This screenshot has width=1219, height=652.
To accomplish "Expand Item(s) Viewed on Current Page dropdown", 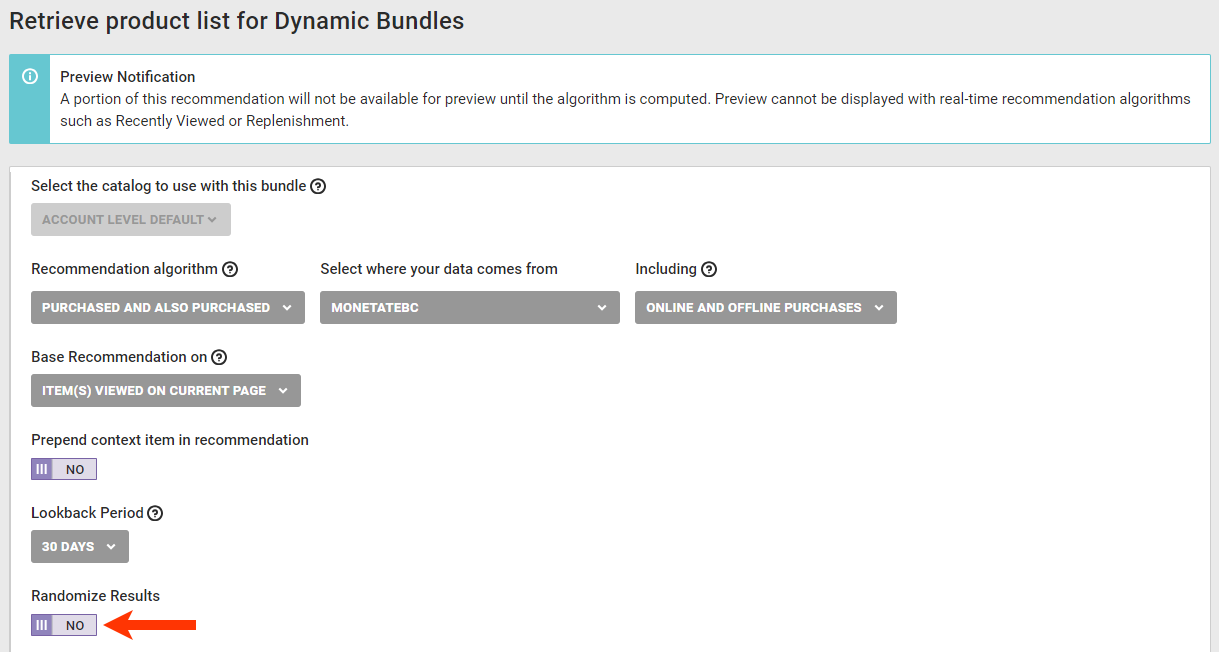I will (x=165, y=391).
